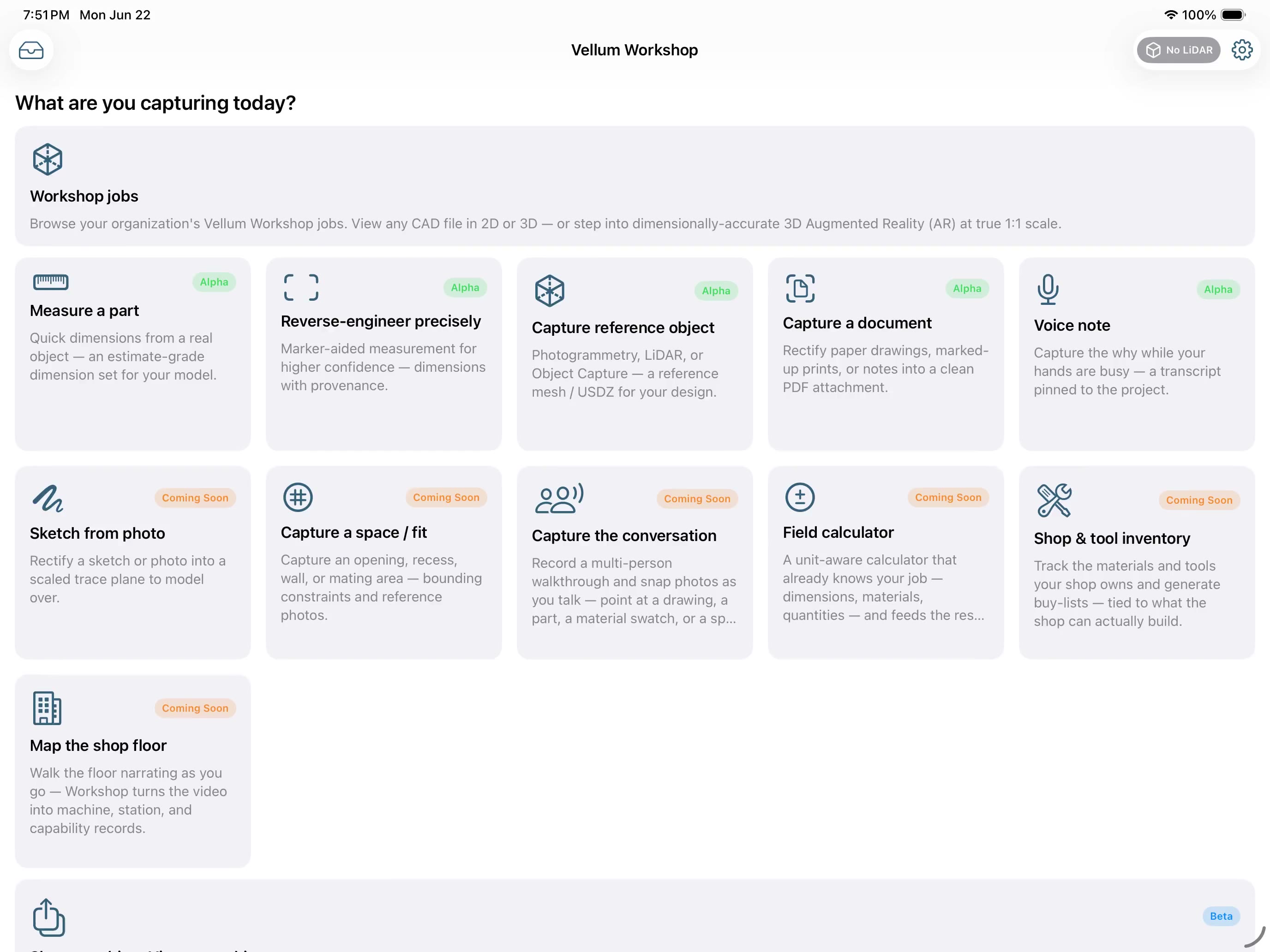This screenshot has width=1270, height=952.
Task: Tap the plus-minus icon on Field calculator
Action: pyautogui.click(x=800, y=498)
